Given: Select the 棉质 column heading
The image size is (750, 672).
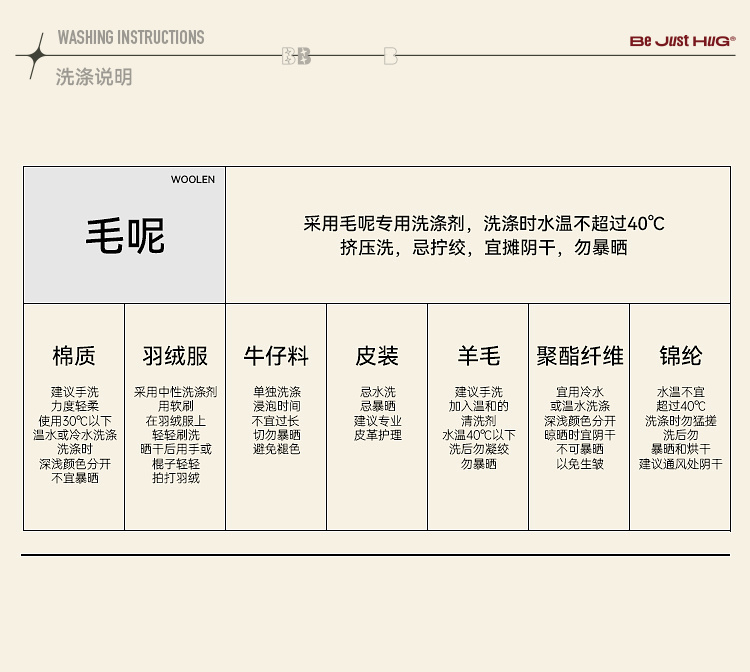Looking at the screenshot, I should [74, 356].
